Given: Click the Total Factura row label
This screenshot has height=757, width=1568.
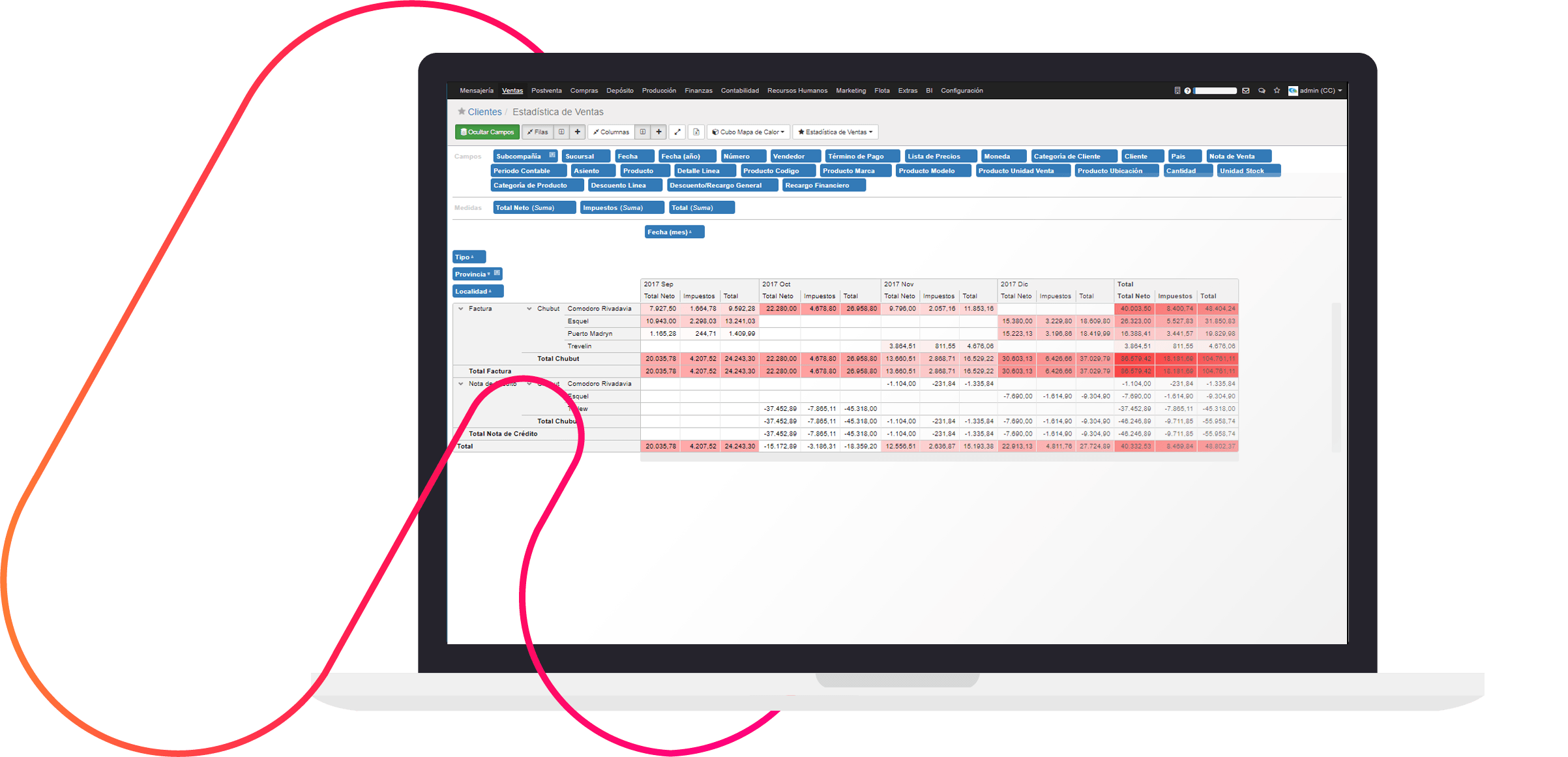Looking at the screenshot, I should pyautogui.click(x=490, y=372).
